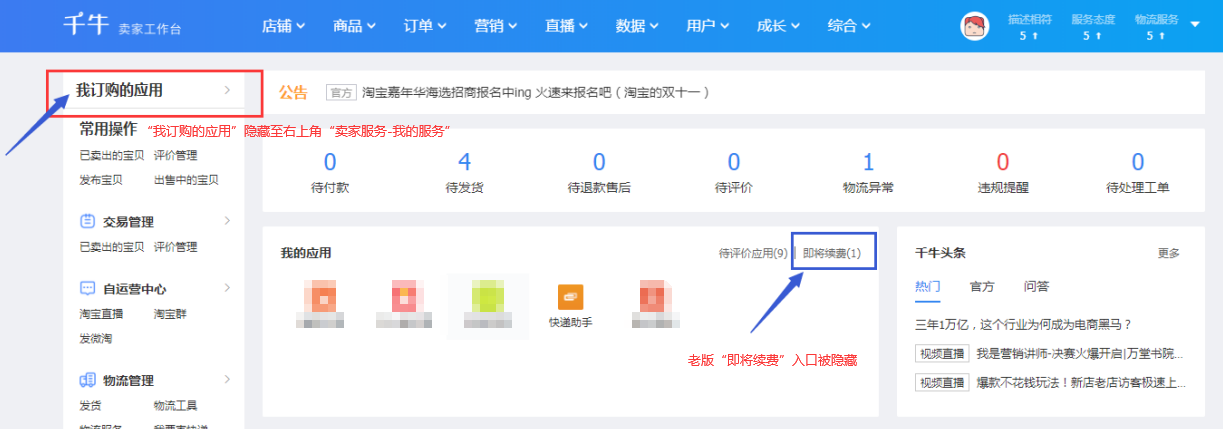The width and height of the screenshot is (1223, 429).
Task: Click 已卖出的宝贝 under 交易管理
Action: click(111, 247)
